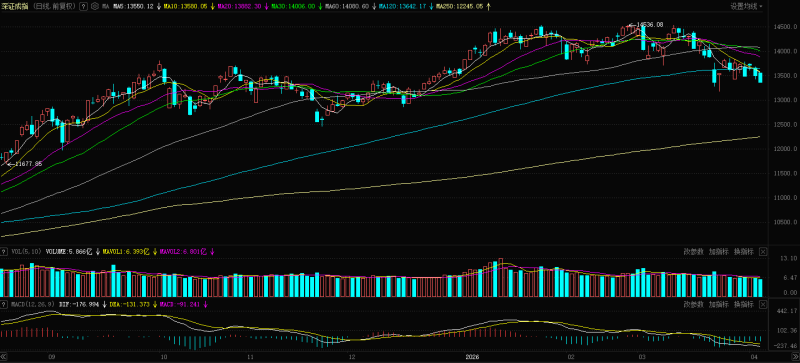Image resolution: width=800 pixels, height=363 pixels.
Task: Close the VOL indicator panel
Action: click(x=763, y=252)
